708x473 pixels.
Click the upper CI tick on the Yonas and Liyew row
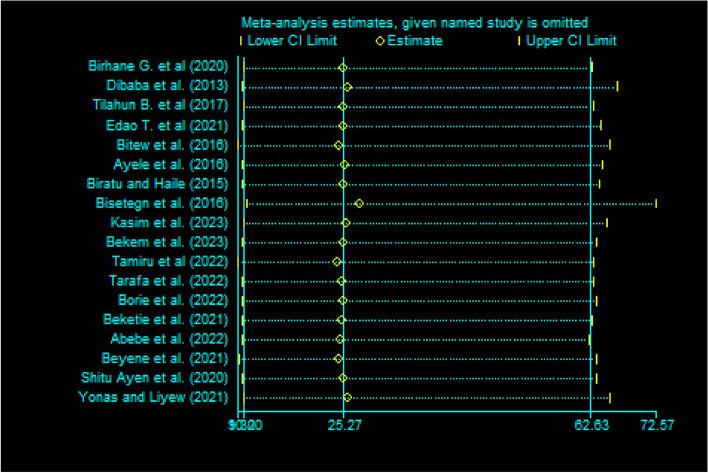click(610, 398)
